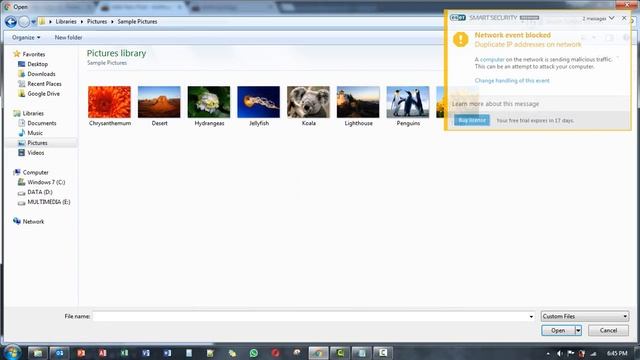640x360 pixels.
Task: Open Windows Explorer from the taskbar
Action: tap(38, 353)
